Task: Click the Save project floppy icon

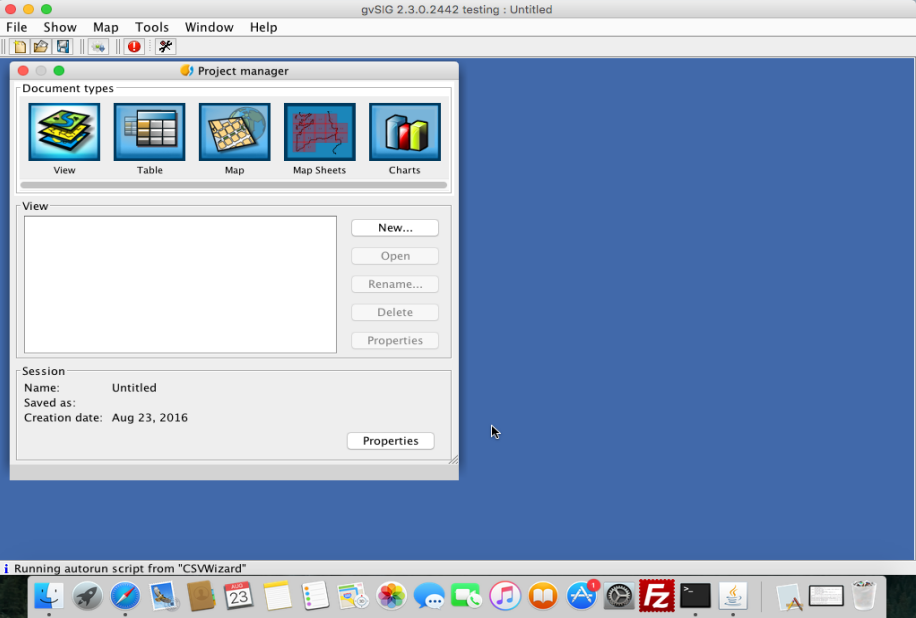Action: [x=62, y=47]
